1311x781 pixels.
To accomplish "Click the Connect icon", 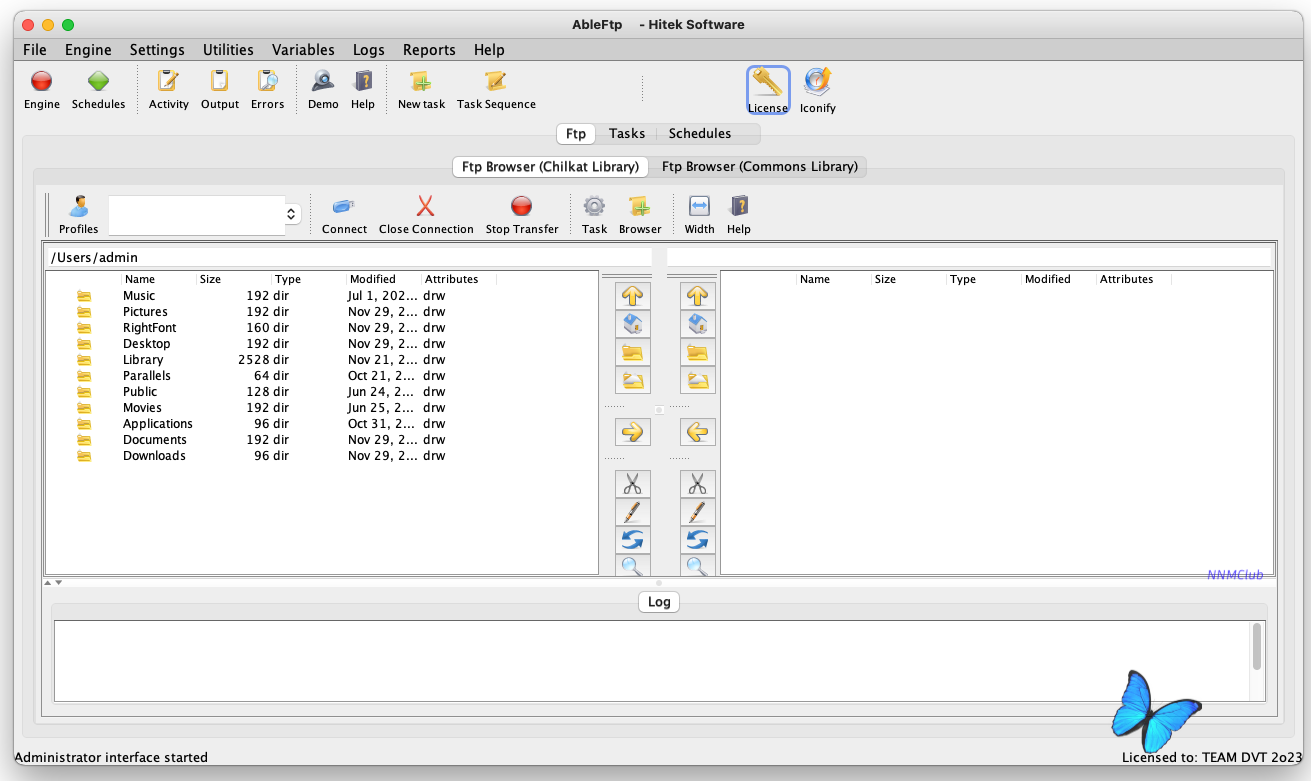I will click(x=344, y=206).
